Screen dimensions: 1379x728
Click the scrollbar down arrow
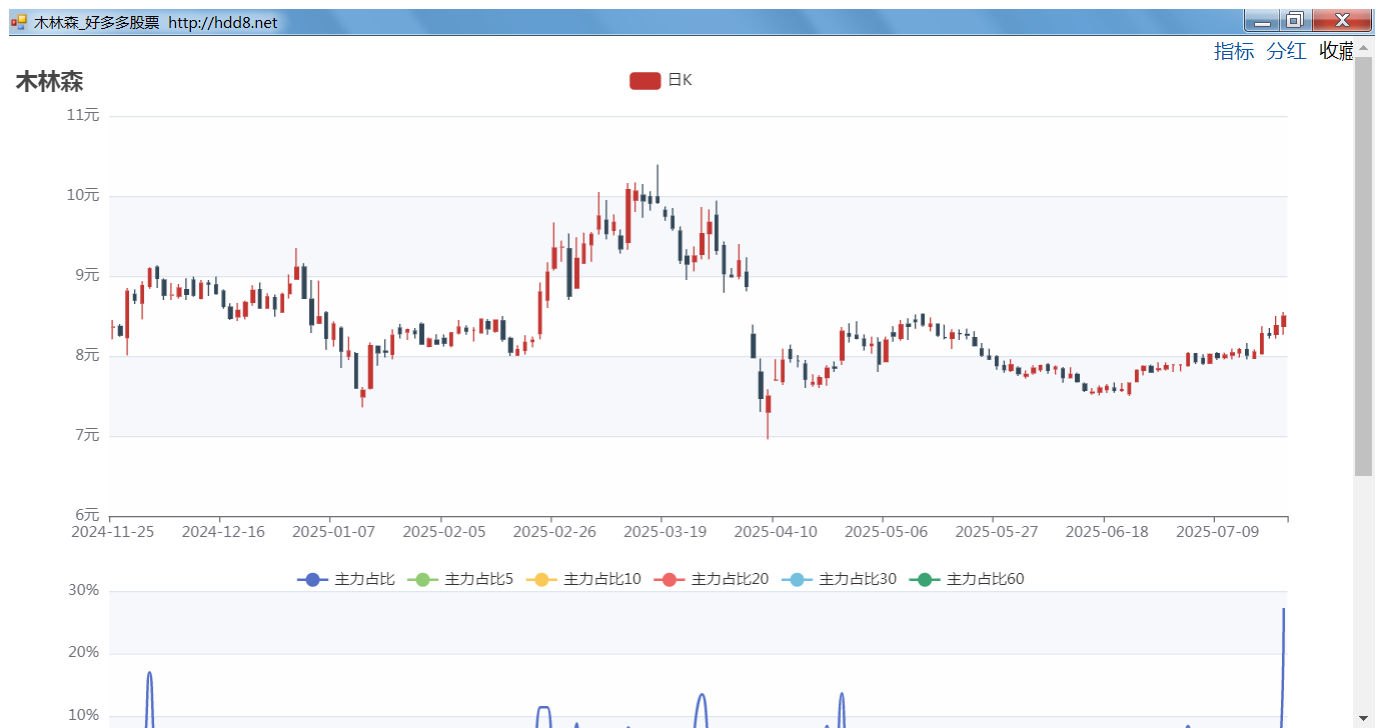pyautogui.click(x=1364, y=718)
